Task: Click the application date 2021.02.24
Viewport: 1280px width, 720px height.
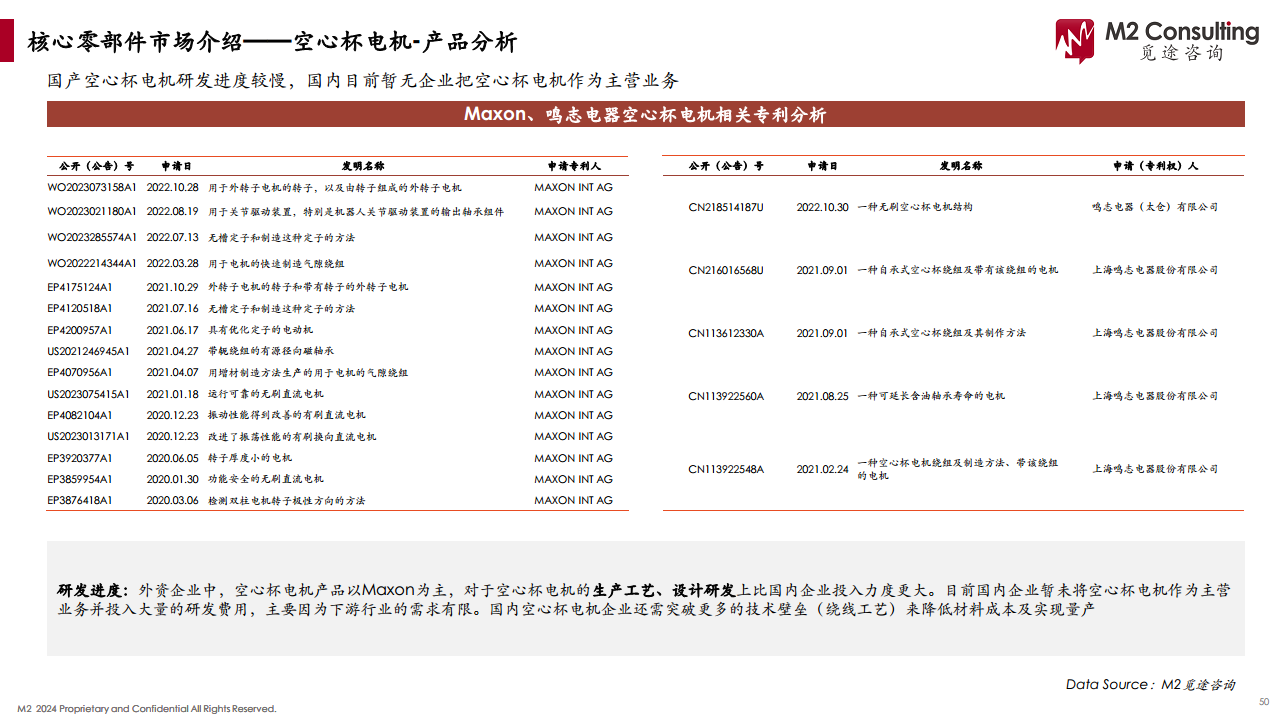Action: tap(823, 469)
